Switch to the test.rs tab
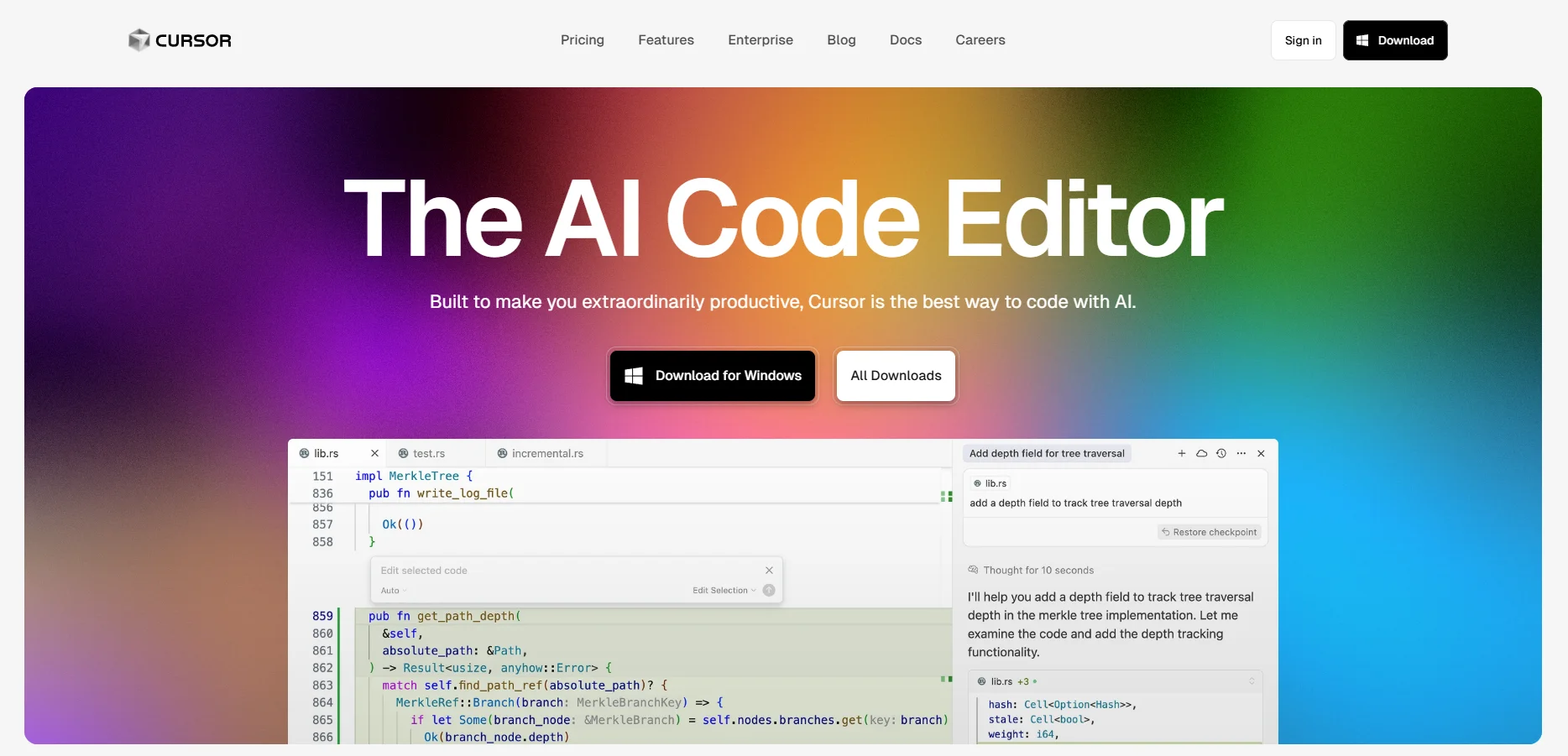Image resolution: width=1568 pixels, height=756 pixels. pos(429,453)
